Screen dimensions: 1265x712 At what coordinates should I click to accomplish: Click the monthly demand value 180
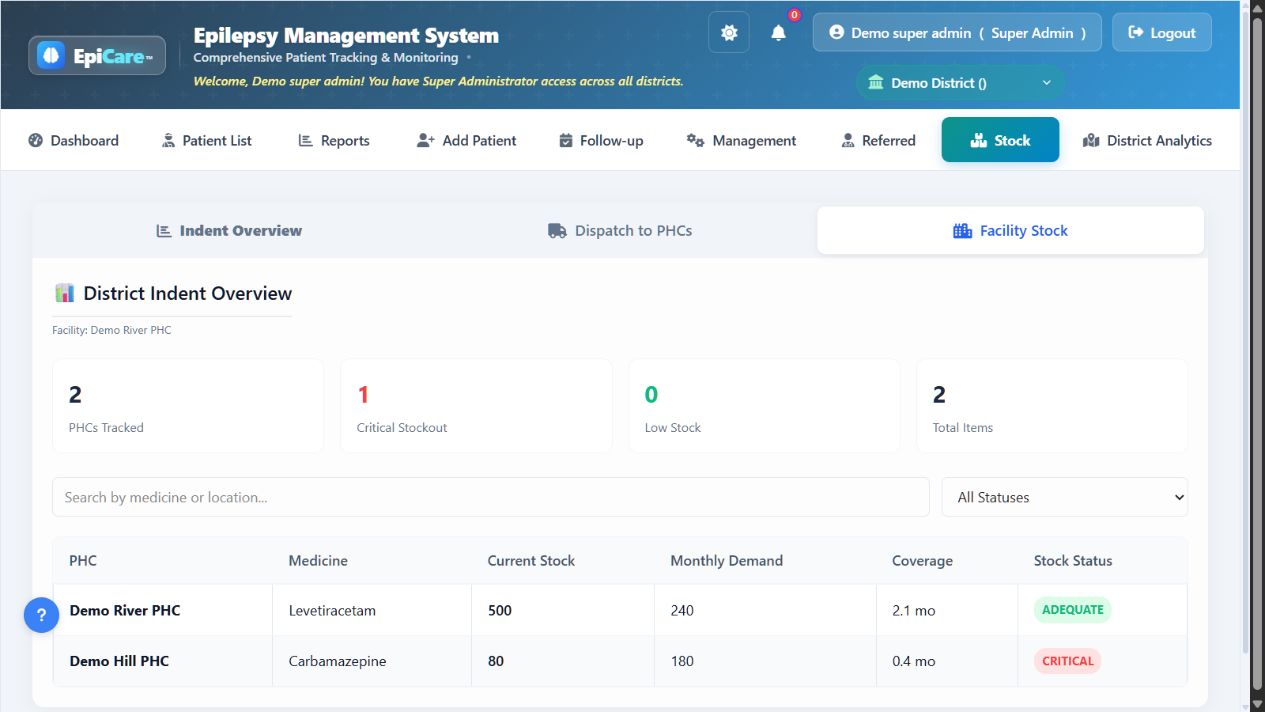click(x=682, y=661)
